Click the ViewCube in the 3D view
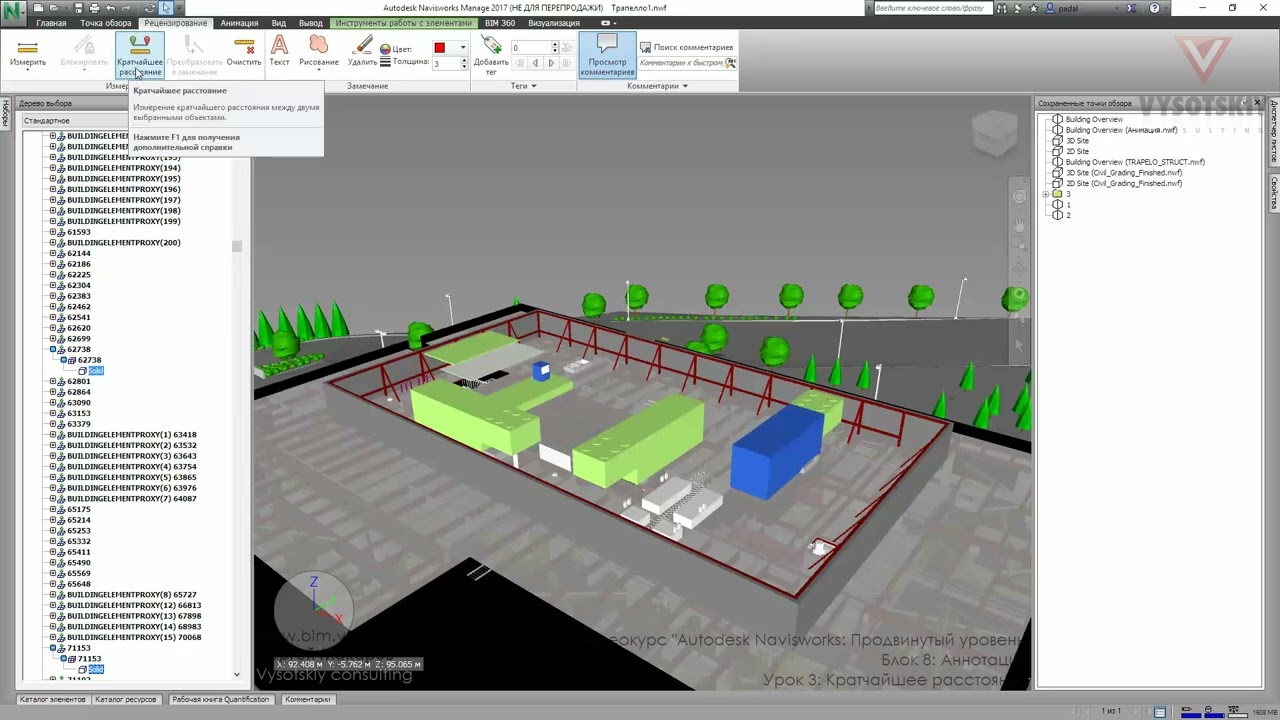 pyautogui.click(x=994, y=134)
